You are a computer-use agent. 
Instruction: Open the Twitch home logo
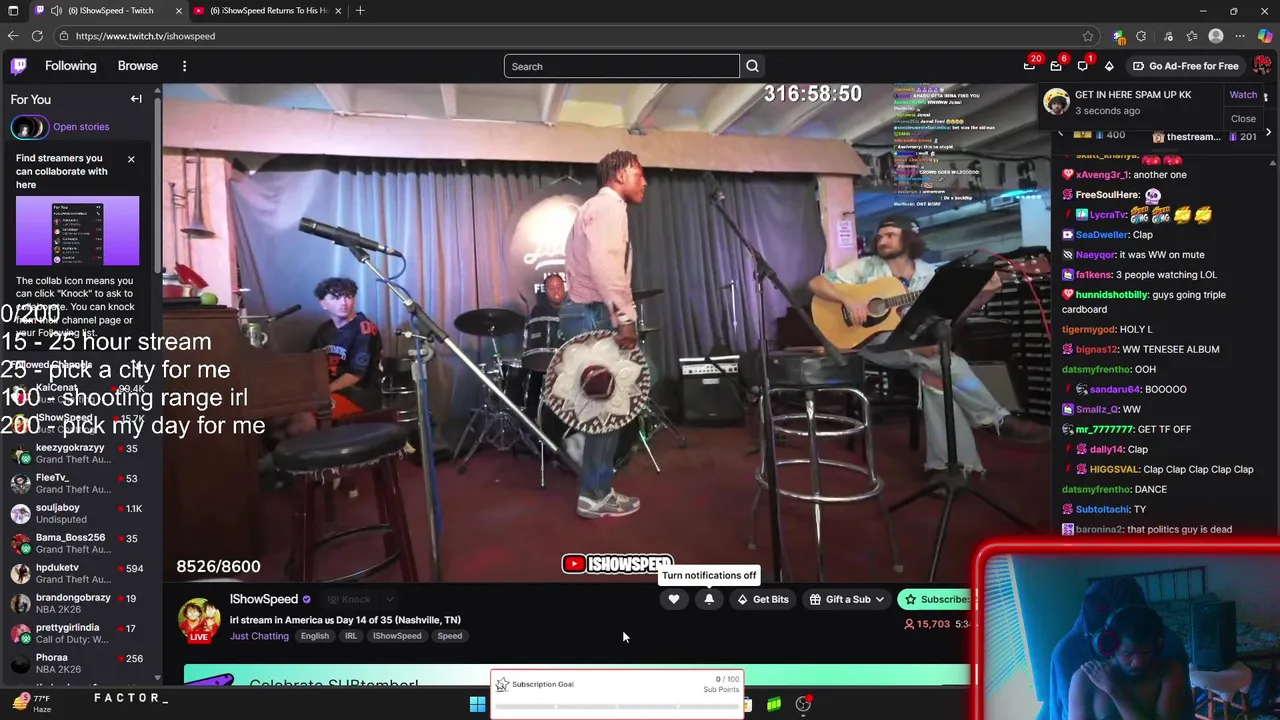tap(19, 66)
